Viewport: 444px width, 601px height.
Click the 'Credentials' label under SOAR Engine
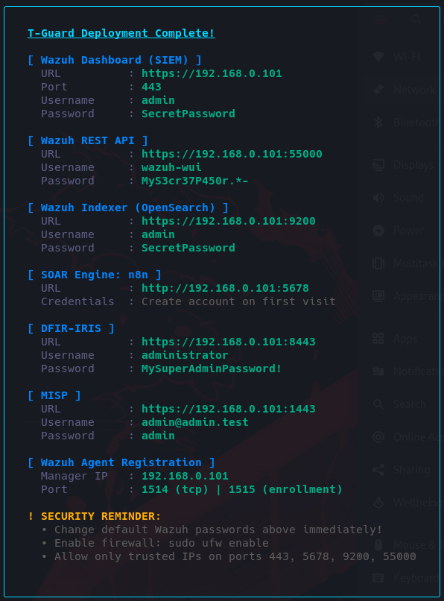tap(77, 302)
